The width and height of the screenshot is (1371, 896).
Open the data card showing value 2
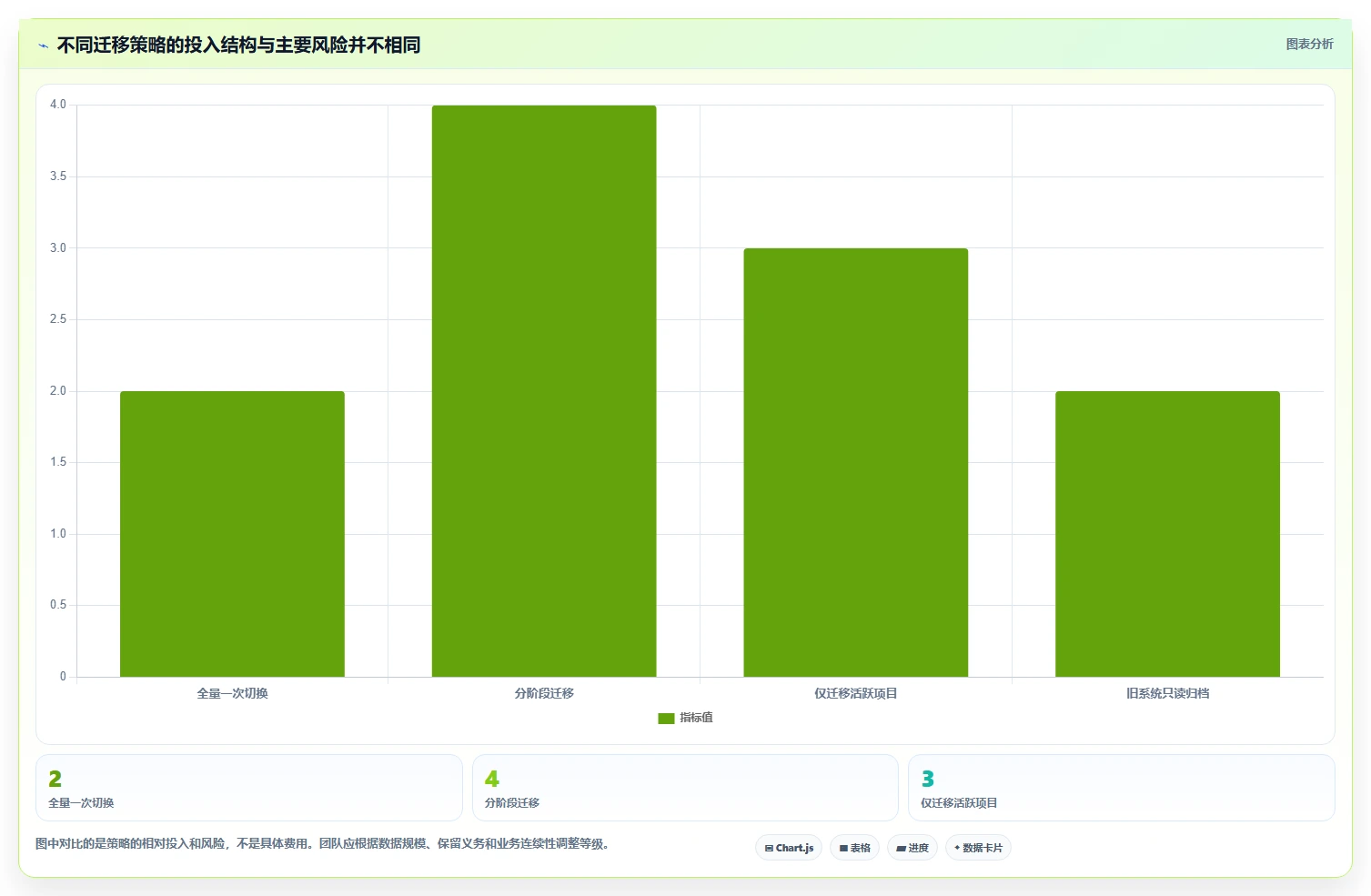tap(249, 788)
